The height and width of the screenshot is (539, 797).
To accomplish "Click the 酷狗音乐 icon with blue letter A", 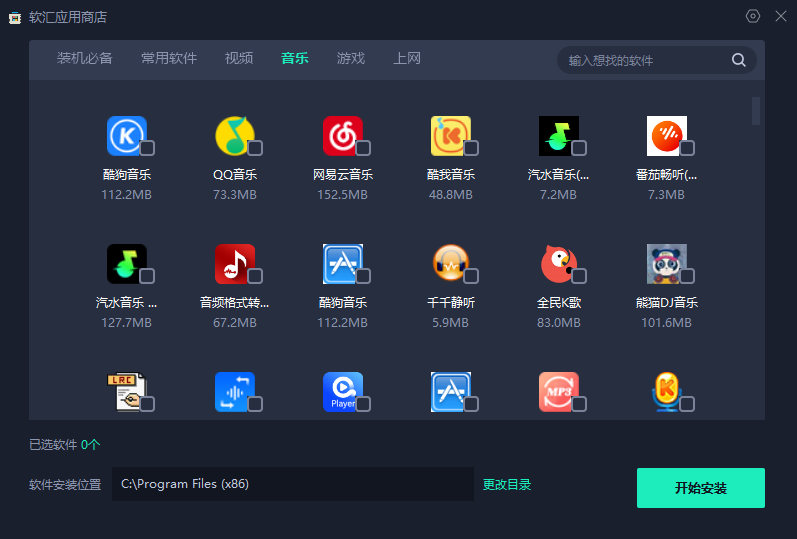I will [x=343, y=264].
